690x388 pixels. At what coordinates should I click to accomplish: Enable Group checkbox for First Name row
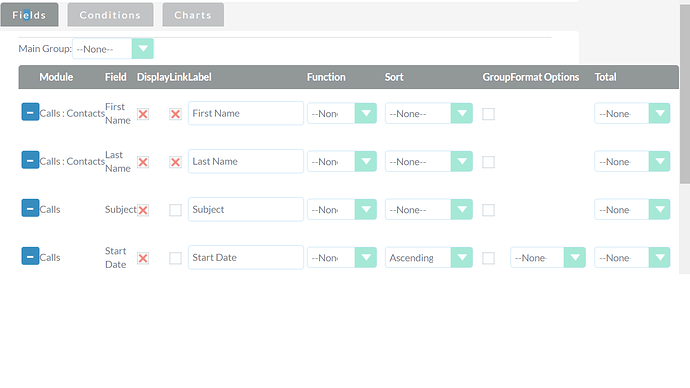point(488,114)
